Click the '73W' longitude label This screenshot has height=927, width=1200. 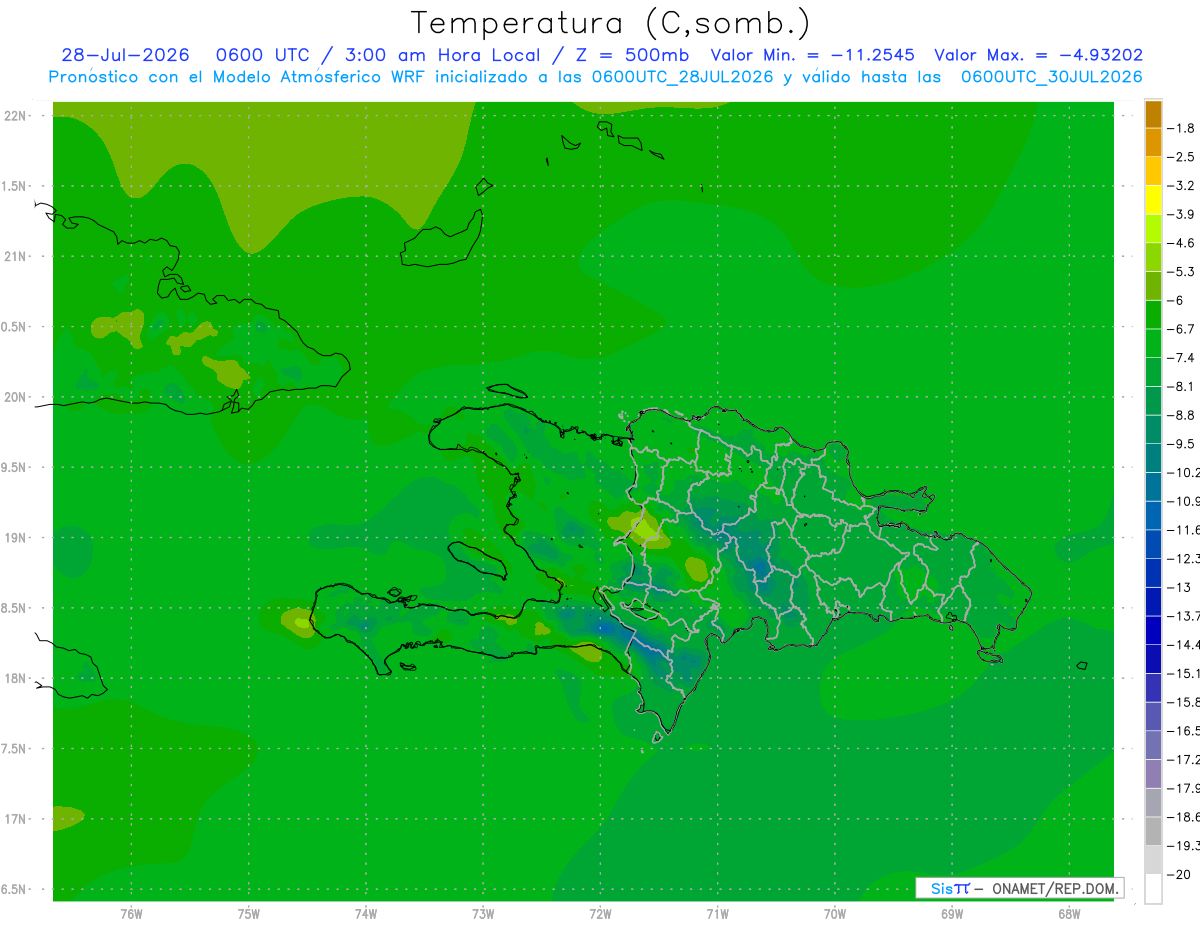(x=483, y=913)
